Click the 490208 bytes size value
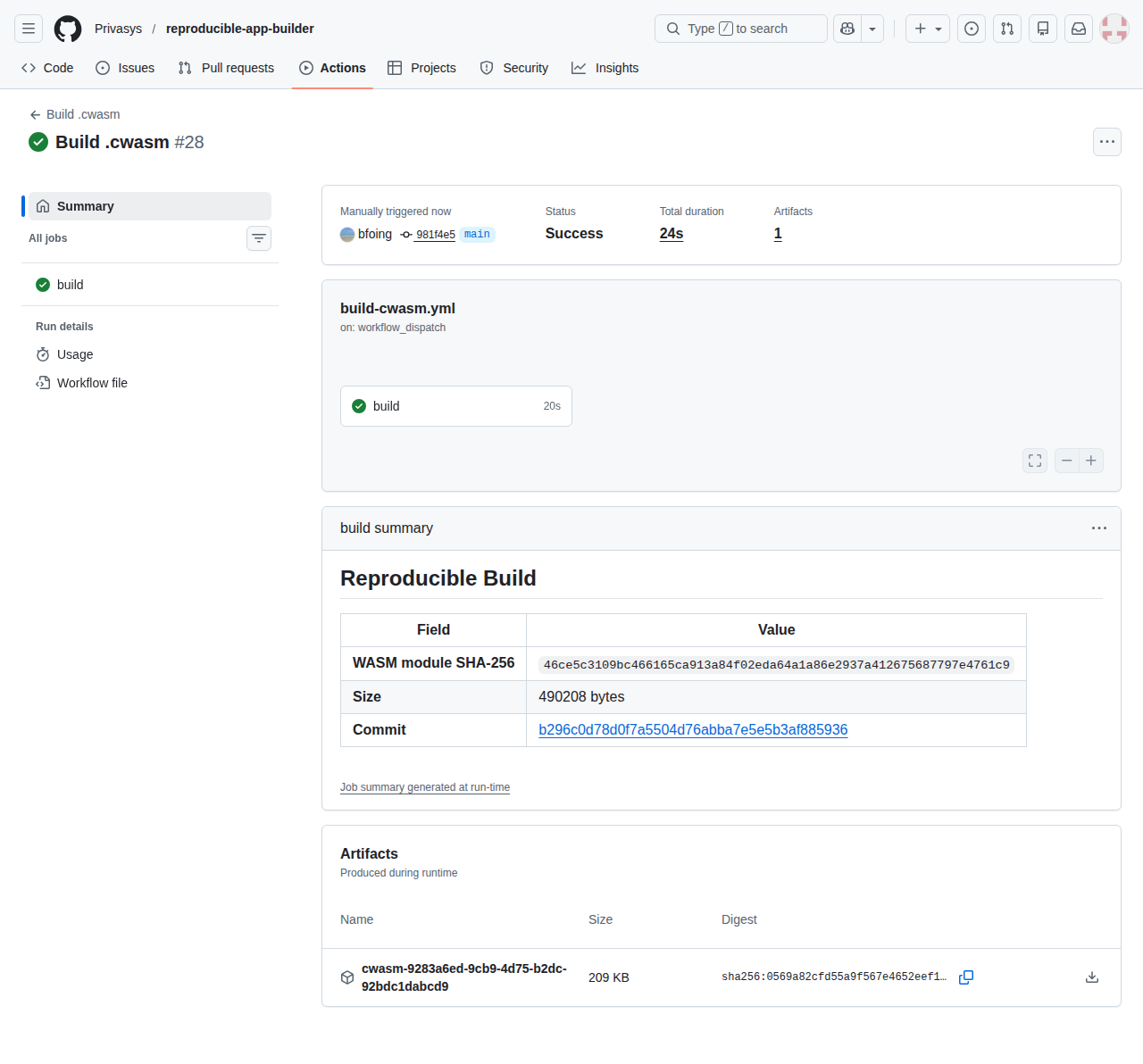1143x1064 pixels. (x=581, y=697)
